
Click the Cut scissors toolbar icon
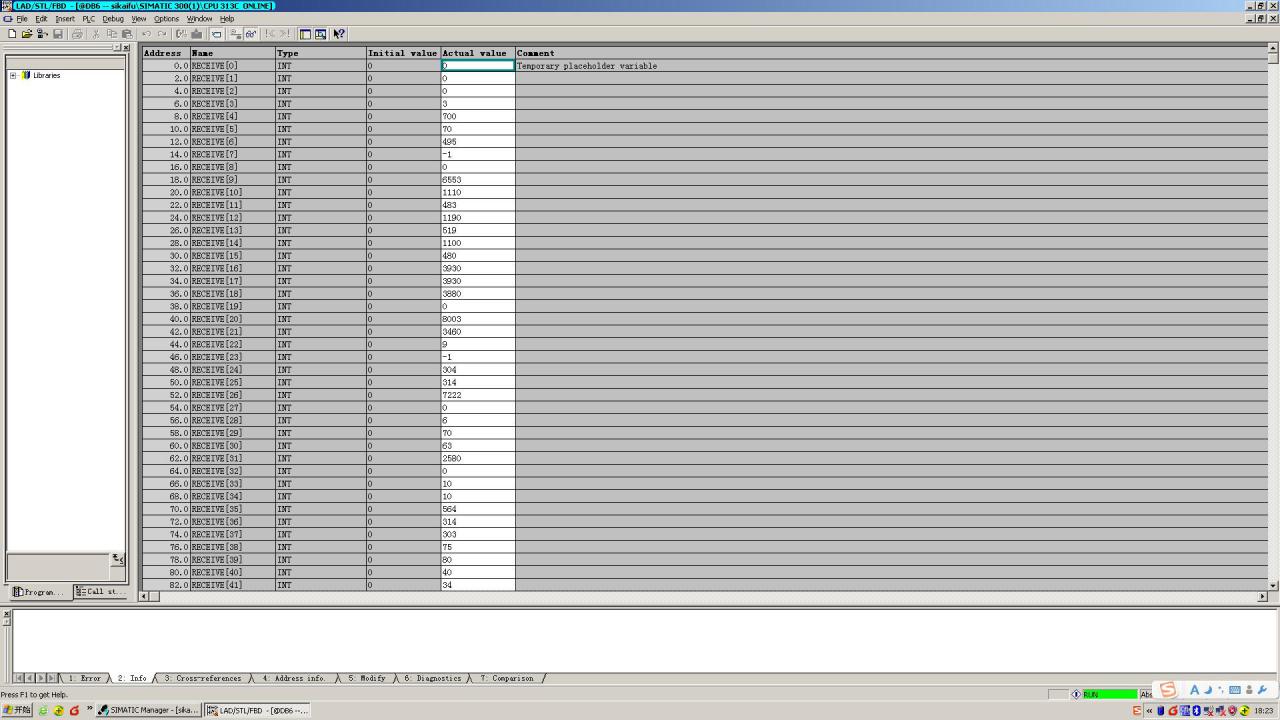click(x=96, y=34)
